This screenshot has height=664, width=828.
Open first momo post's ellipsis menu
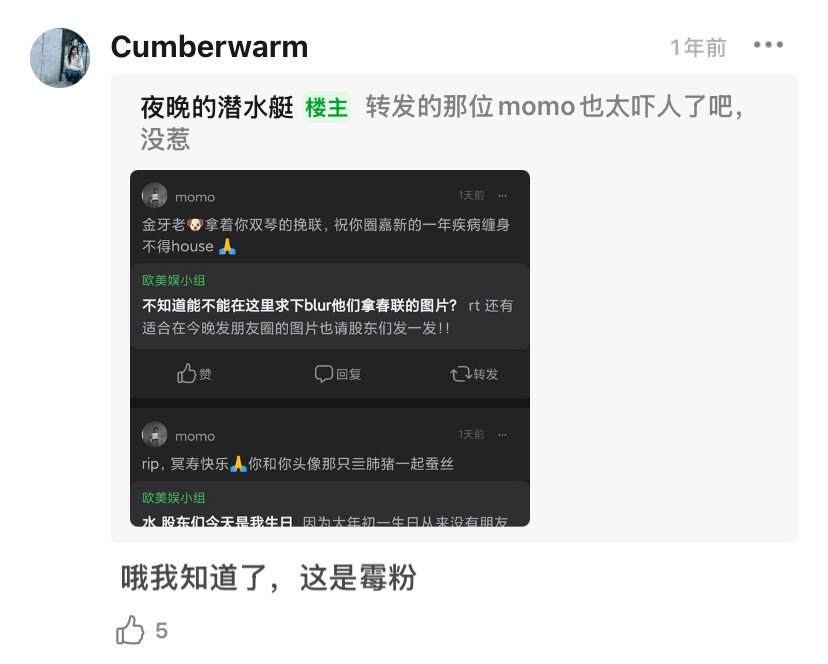click(x=502, y=195)
